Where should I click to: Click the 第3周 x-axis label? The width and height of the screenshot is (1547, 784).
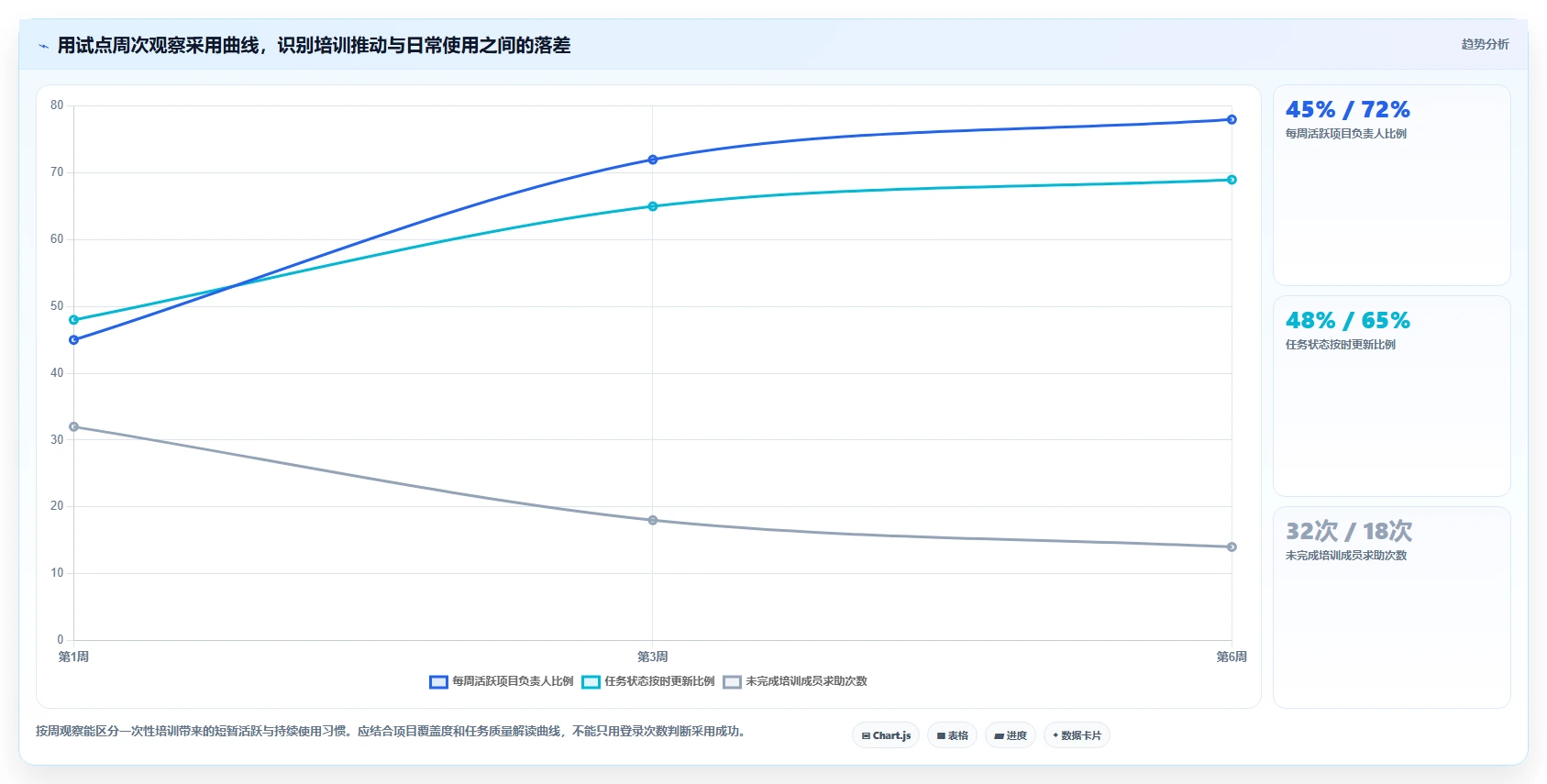tap(653, 657)
